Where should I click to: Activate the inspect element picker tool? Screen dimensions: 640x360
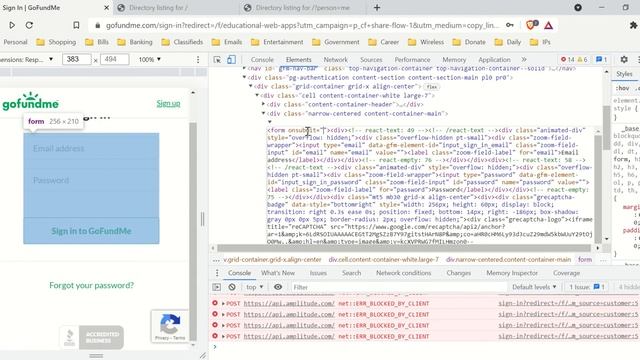217,60
